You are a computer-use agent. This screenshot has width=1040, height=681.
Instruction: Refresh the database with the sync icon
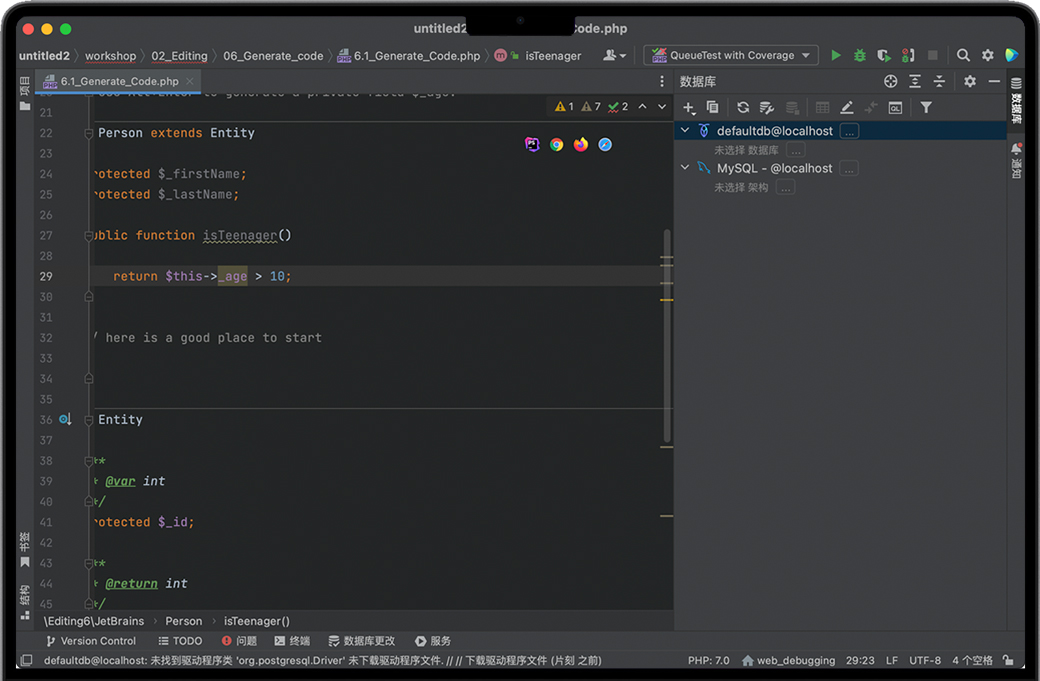point(743,108)
